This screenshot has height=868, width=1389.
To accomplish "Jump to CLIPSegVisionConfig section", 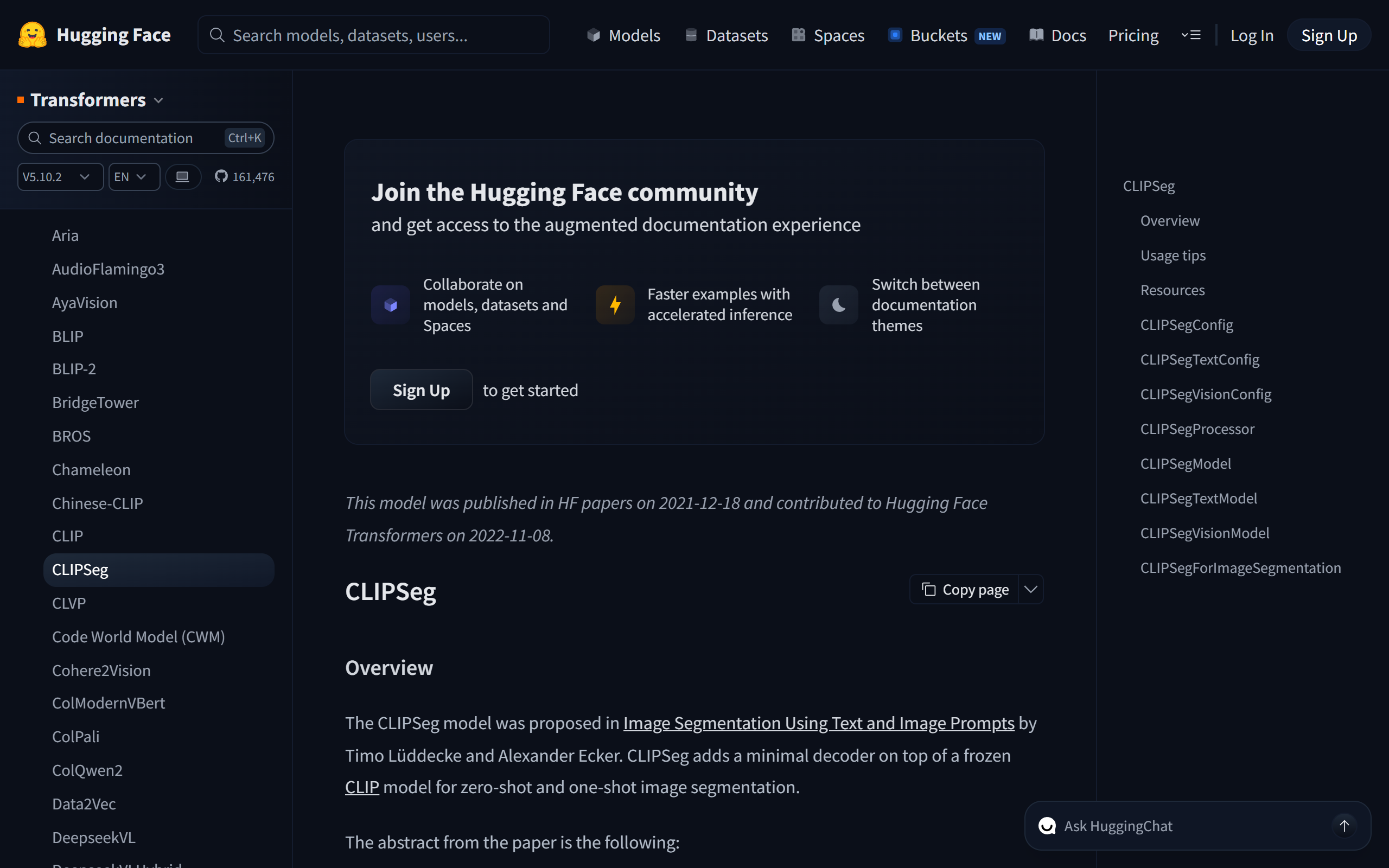I will [x=1205, y=394].
